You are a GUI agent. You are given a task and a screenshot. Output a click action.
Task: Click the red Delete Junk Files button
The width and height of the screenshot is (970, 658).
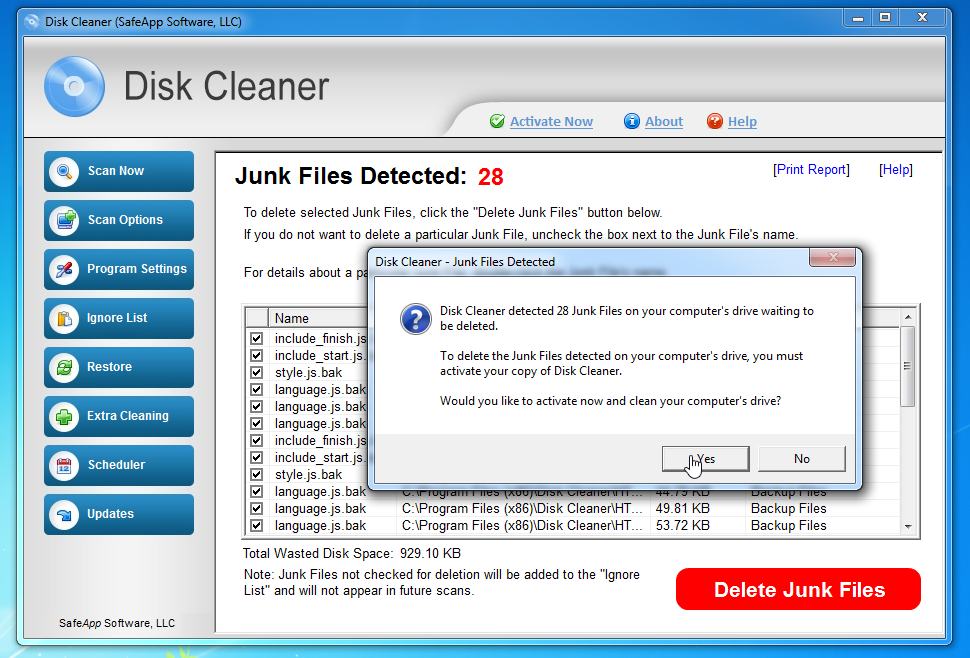(x=797, y=589)
